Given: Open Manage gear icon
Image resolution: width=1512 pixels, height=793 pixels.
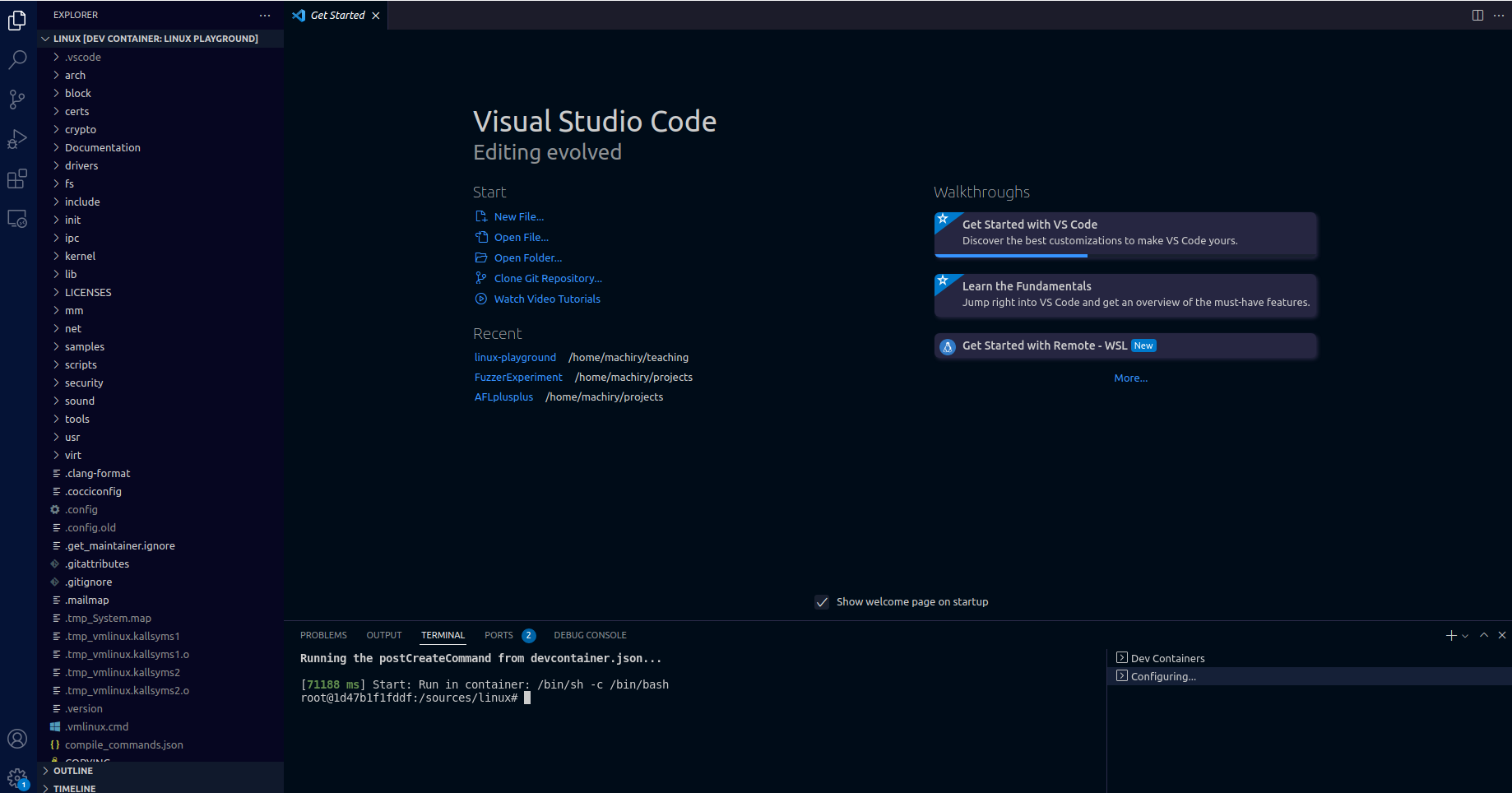Looking at the screenshot, I should coord(17,777).
